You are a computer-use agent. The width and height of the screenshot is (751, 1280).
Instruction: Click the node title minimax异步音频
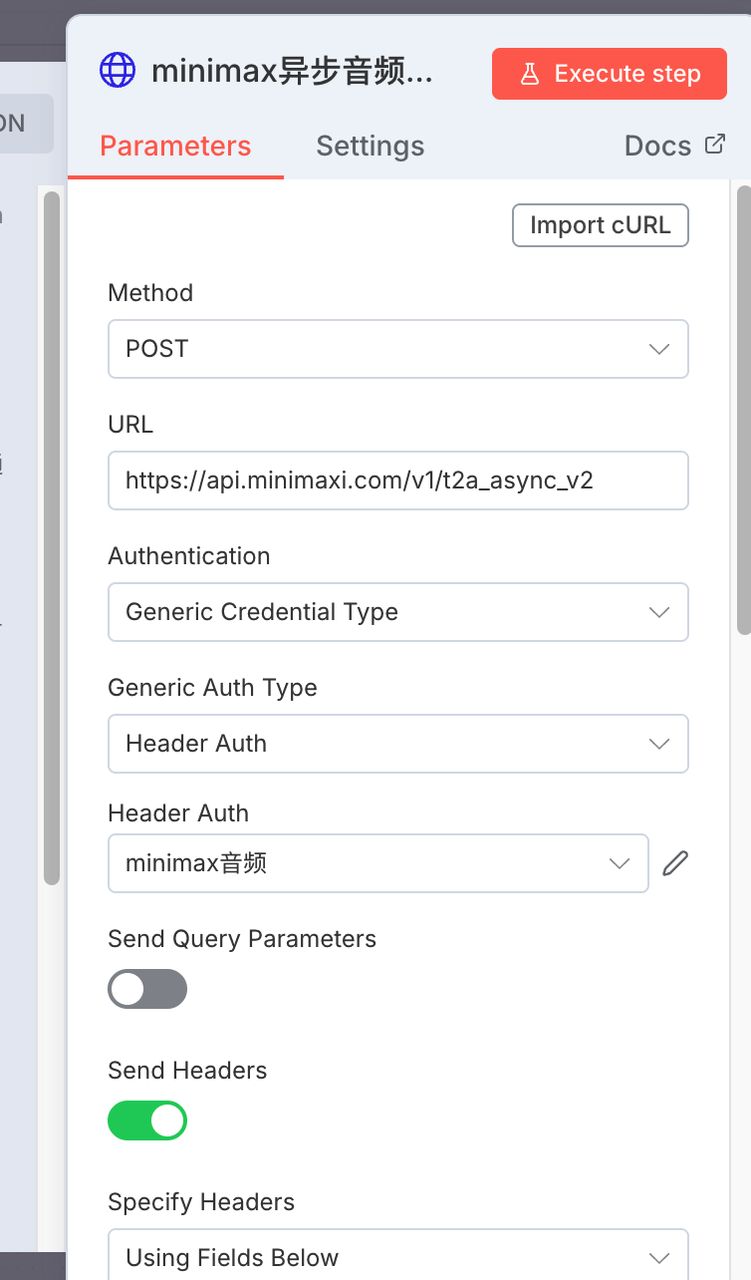pyautogui.click(x=292, y=72)
